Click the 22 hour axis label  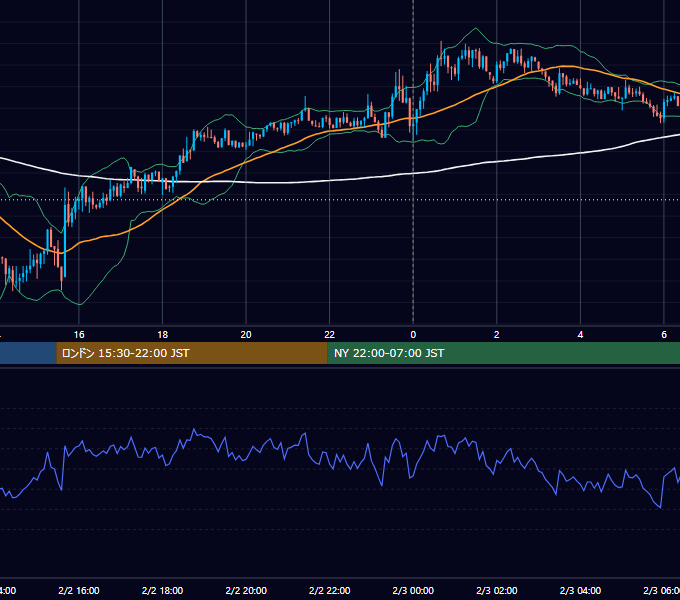(330, 335)
